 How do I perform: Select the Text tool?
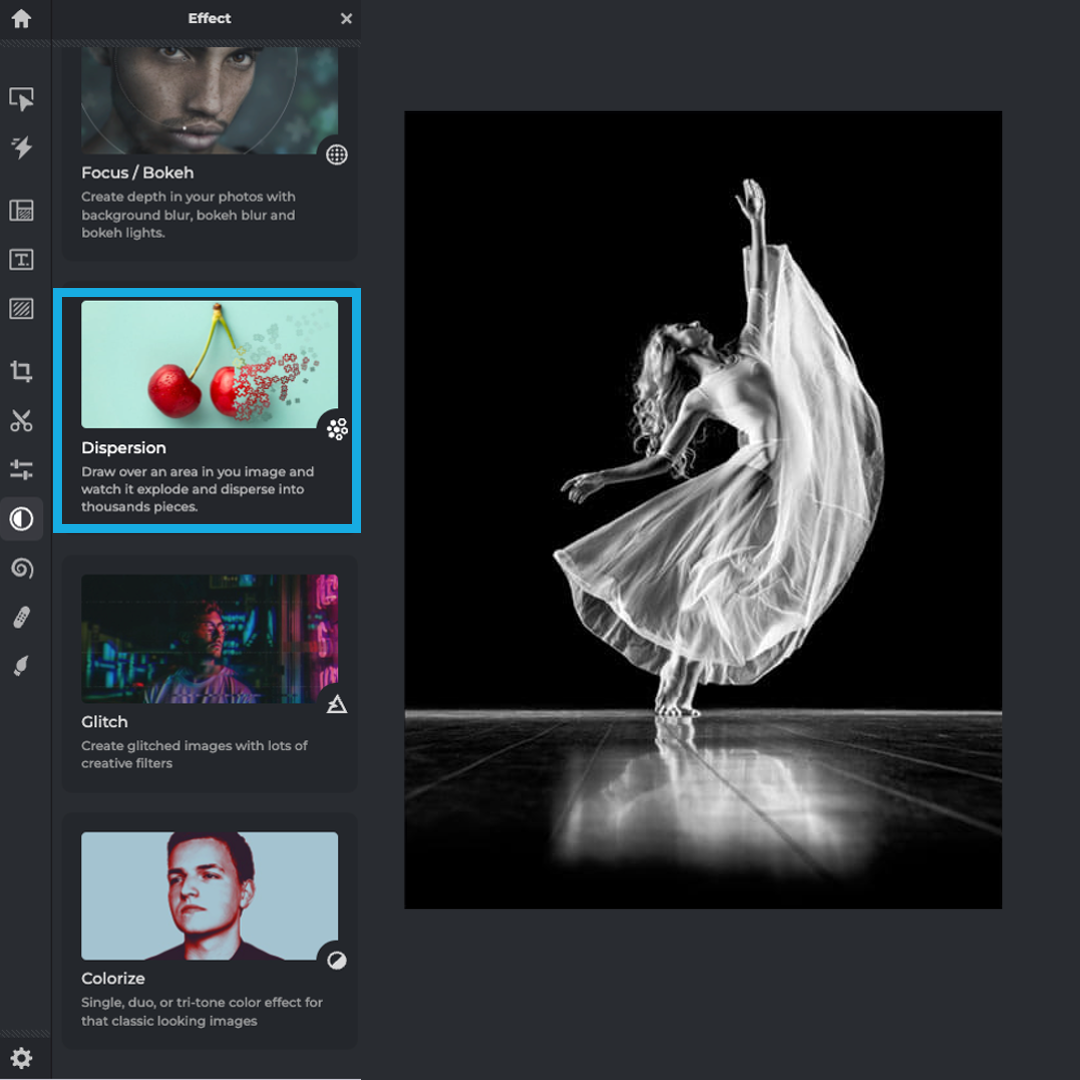coord(22,259)
